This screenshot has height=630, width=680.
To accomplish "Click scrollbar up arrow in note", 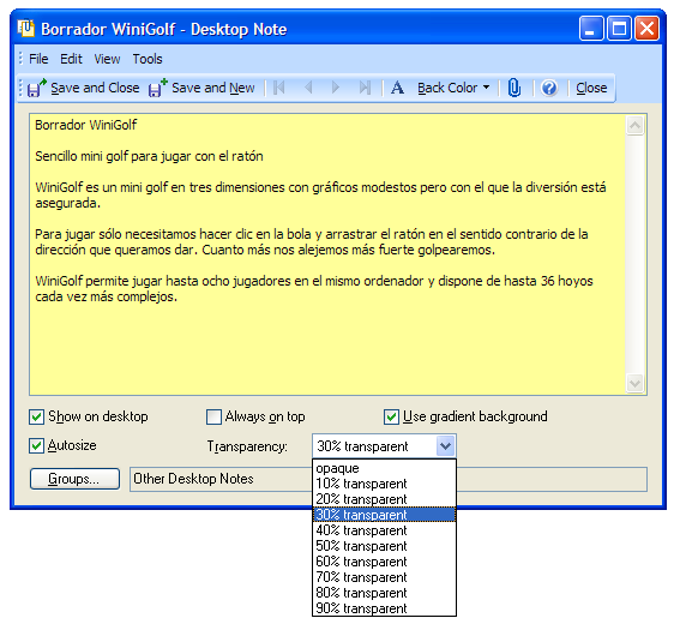I will [x=635, y=126].
